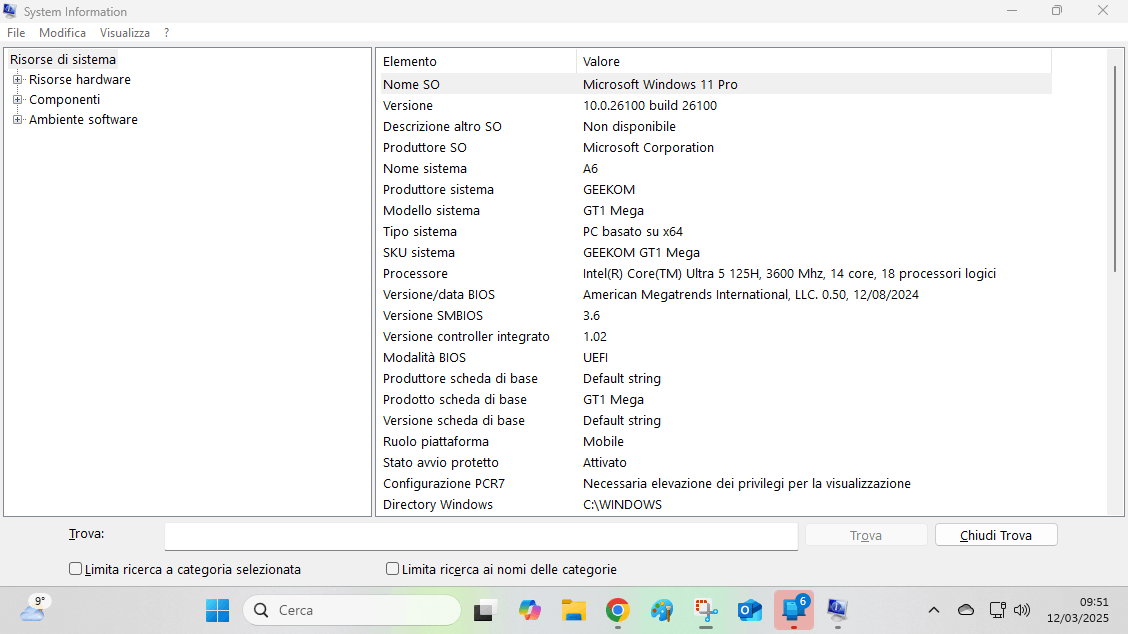Click the C:\WINDOWS directory value
The image size is (1128, 634).
(622, 504)
